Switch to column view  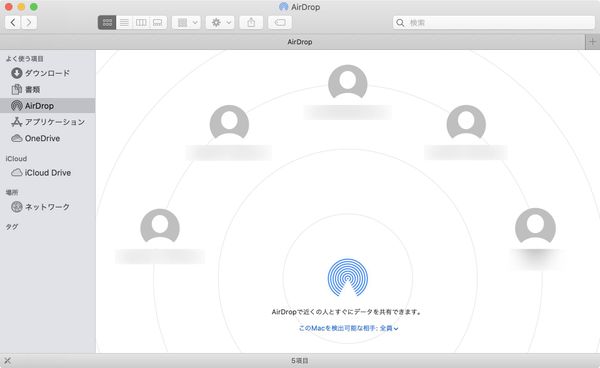141,23
